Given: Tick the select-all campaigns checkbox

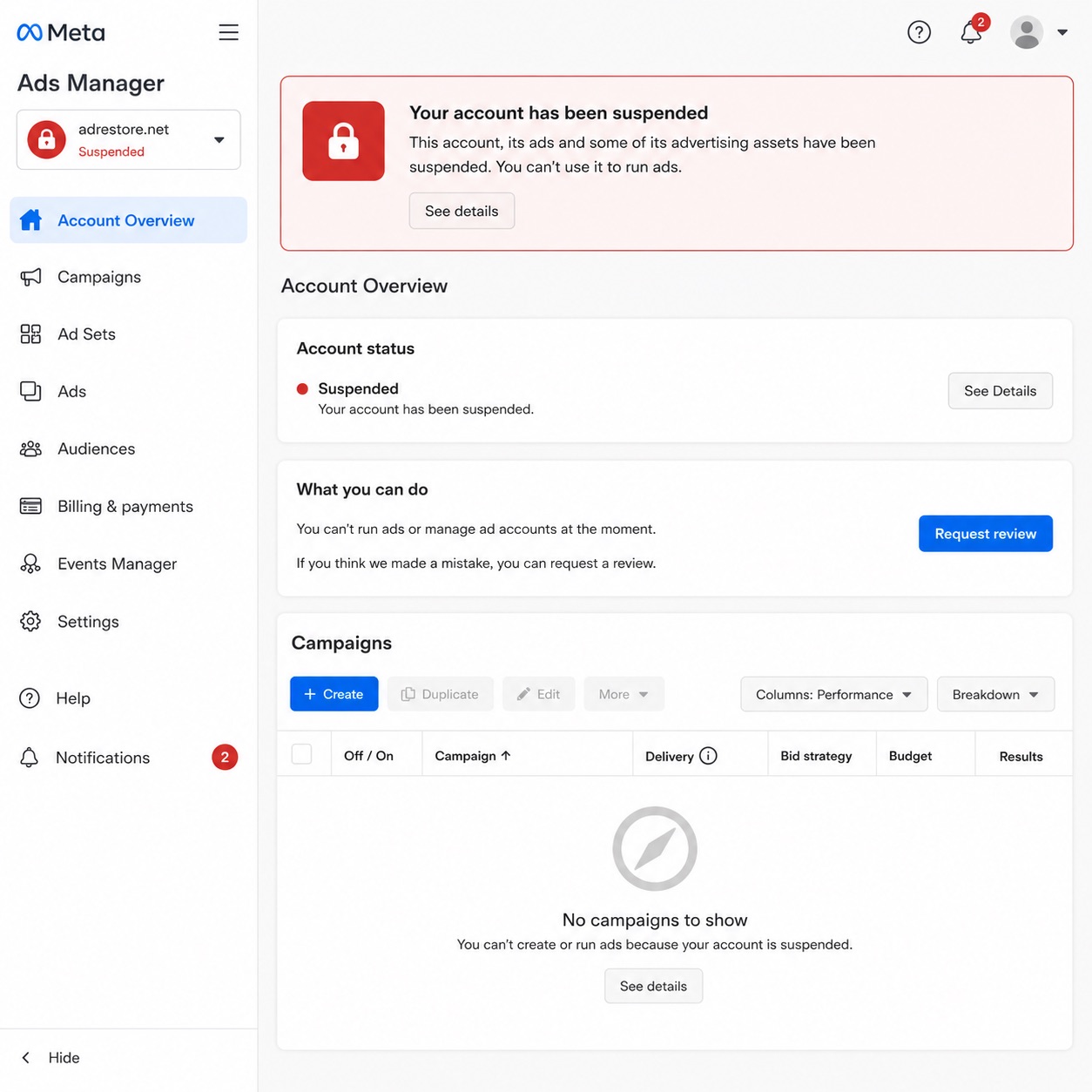Looking at the screenshot, I should click(302, 754).
